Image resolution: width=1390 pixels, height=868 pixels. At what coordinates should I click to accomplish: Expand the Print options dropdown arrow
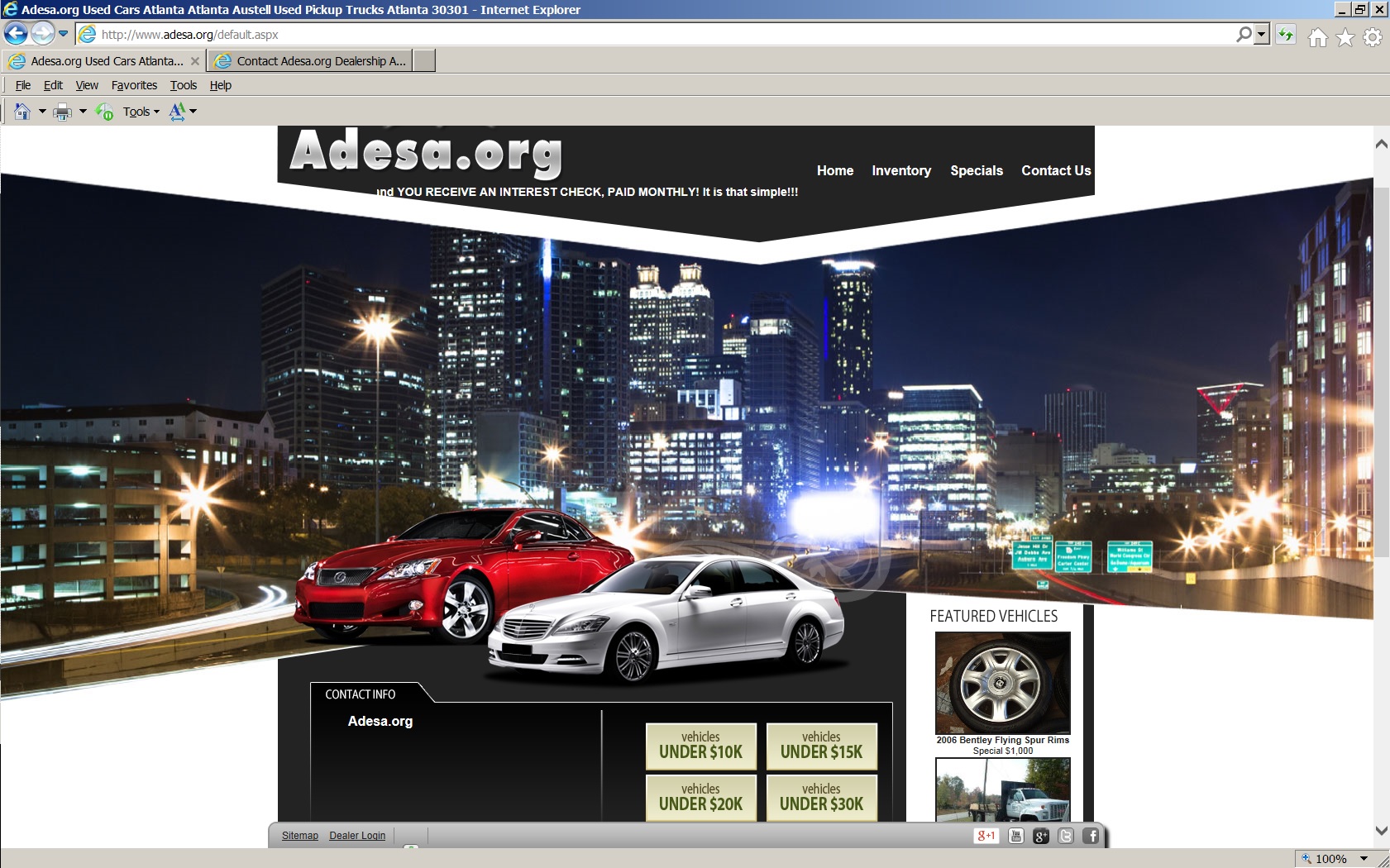[83, 112]
